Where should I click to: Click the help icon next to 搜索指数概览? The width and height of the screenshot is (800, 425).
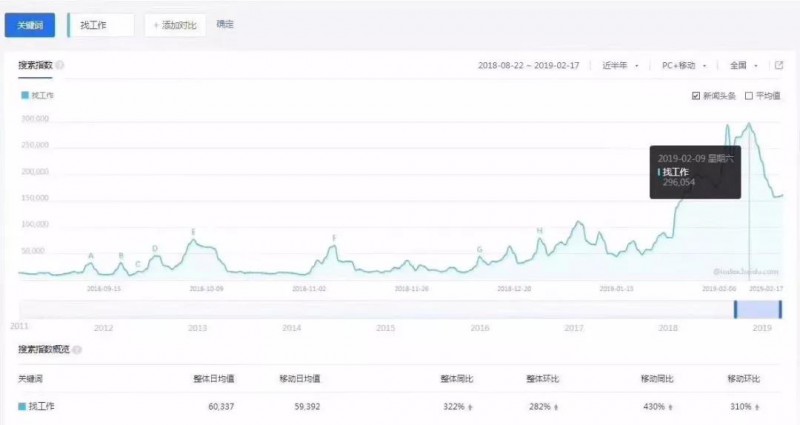(77, 350)
